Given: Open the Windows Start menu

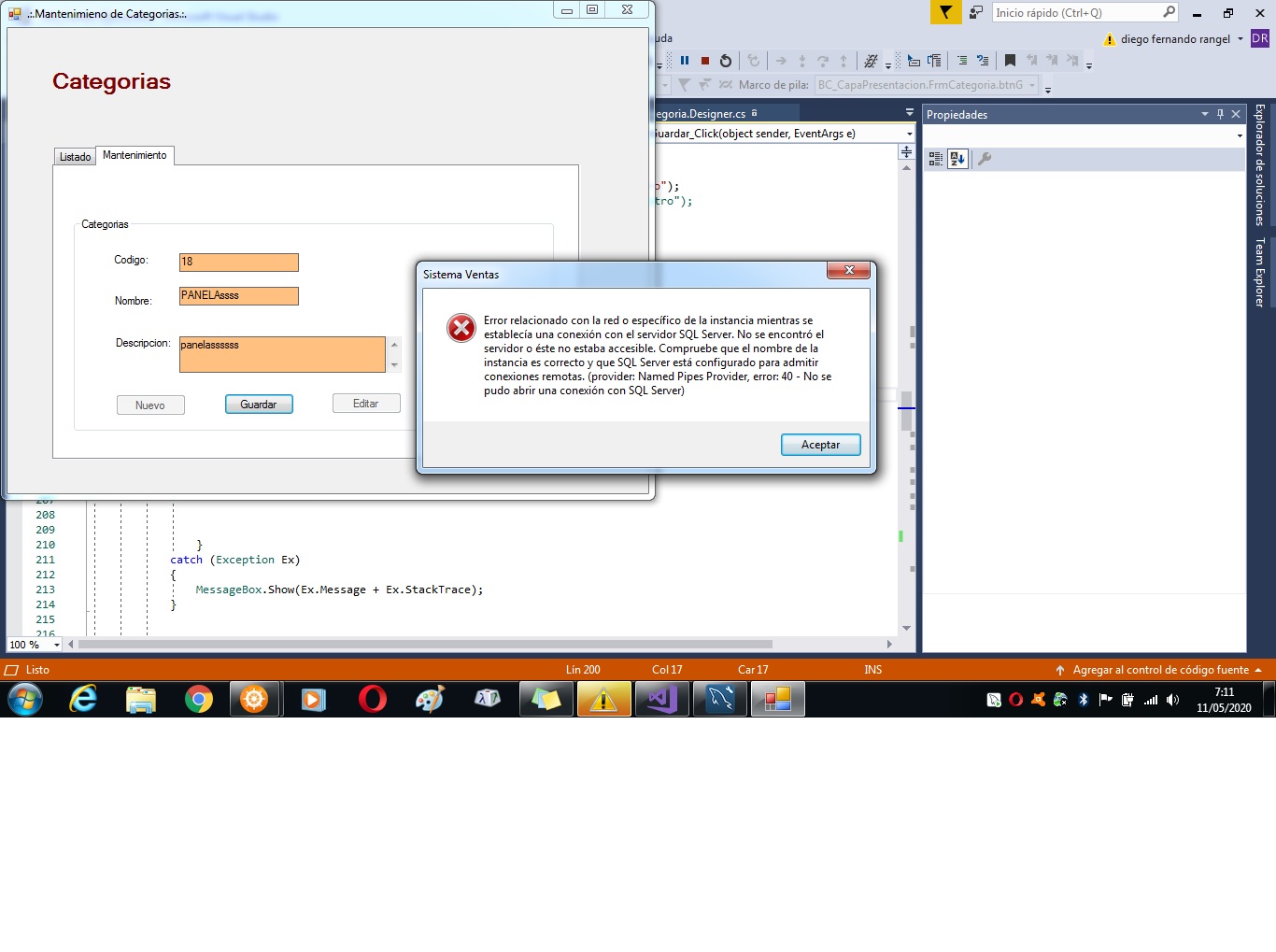Looking at the screenshot, I should pos(25,699).
